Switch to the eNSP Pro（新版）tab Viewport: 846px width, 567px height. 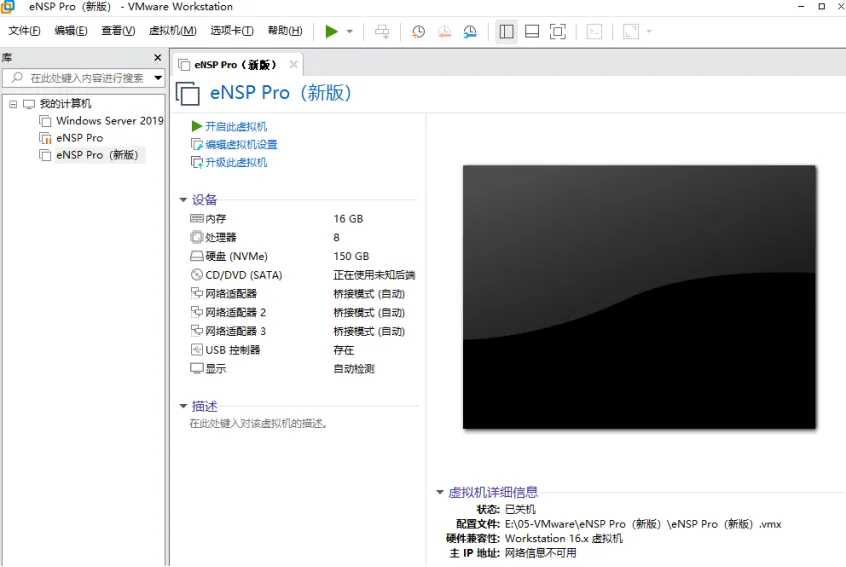click(x=235, y=65)
